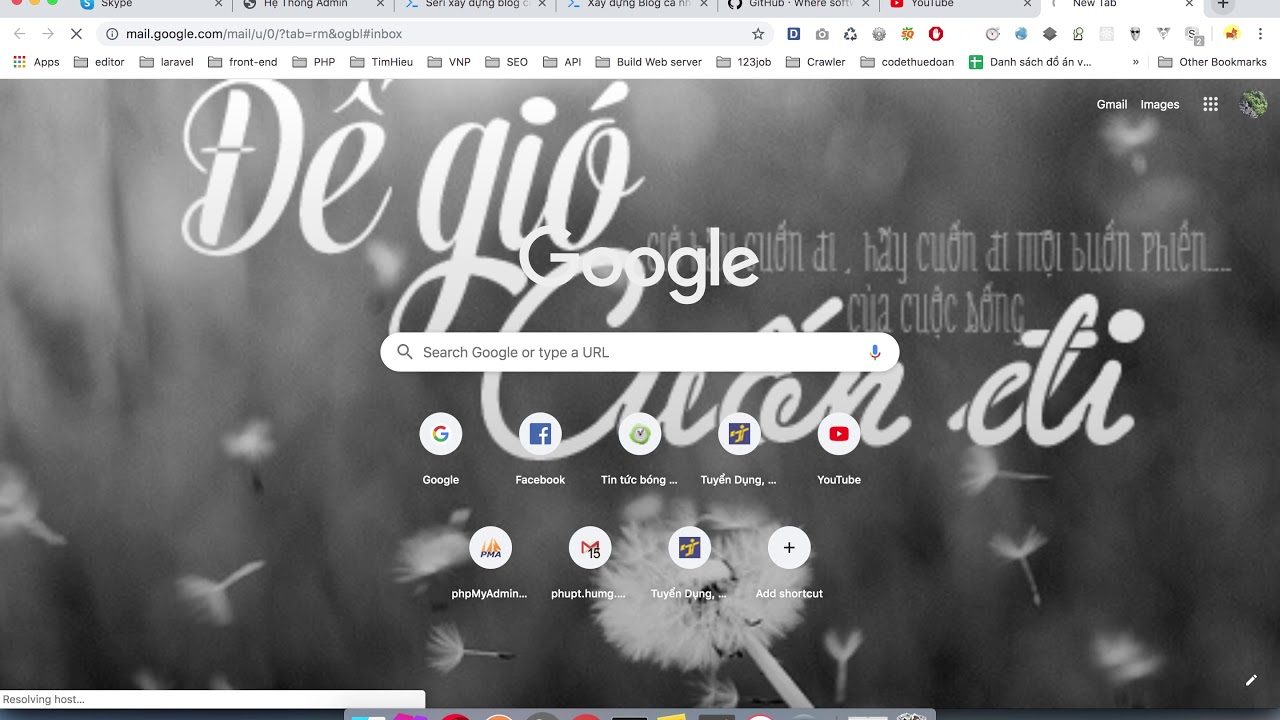The image size is (1280, 720).
Task: Click the blue globe extension icon
Action: [1021, 34]
